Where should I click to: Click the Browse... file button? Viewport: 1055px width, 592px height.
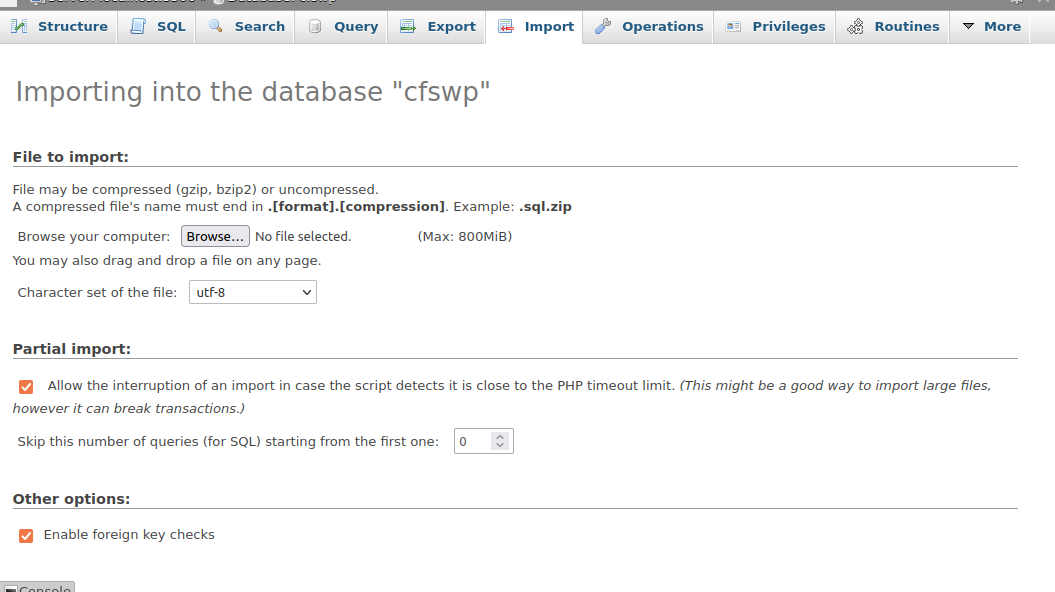[x=215, y=236]
